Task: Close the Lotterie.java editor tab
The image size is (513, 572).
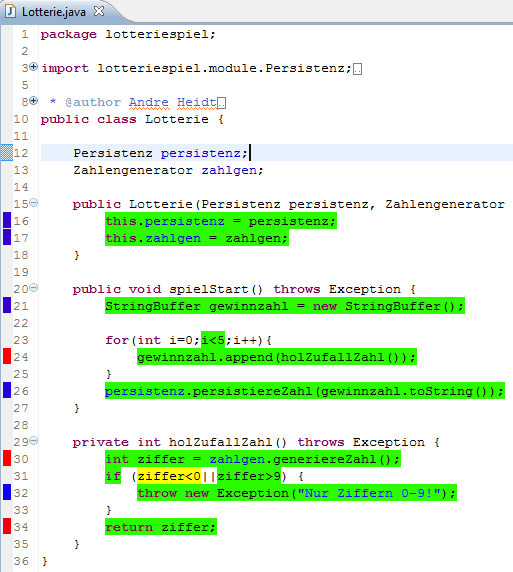Action: tap(99, 11)
